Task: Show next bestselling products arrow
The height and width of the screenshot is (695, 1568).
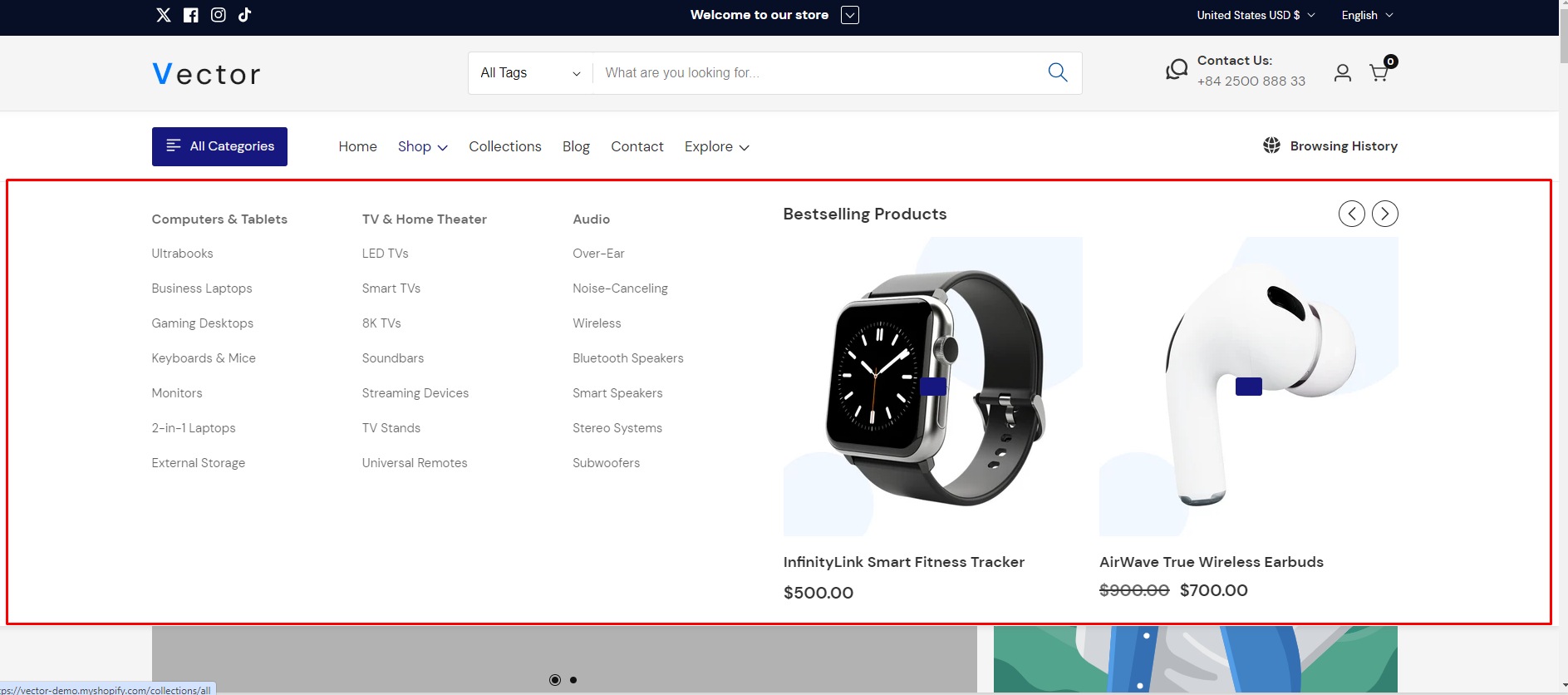Action: click(x=1384, y=214)
